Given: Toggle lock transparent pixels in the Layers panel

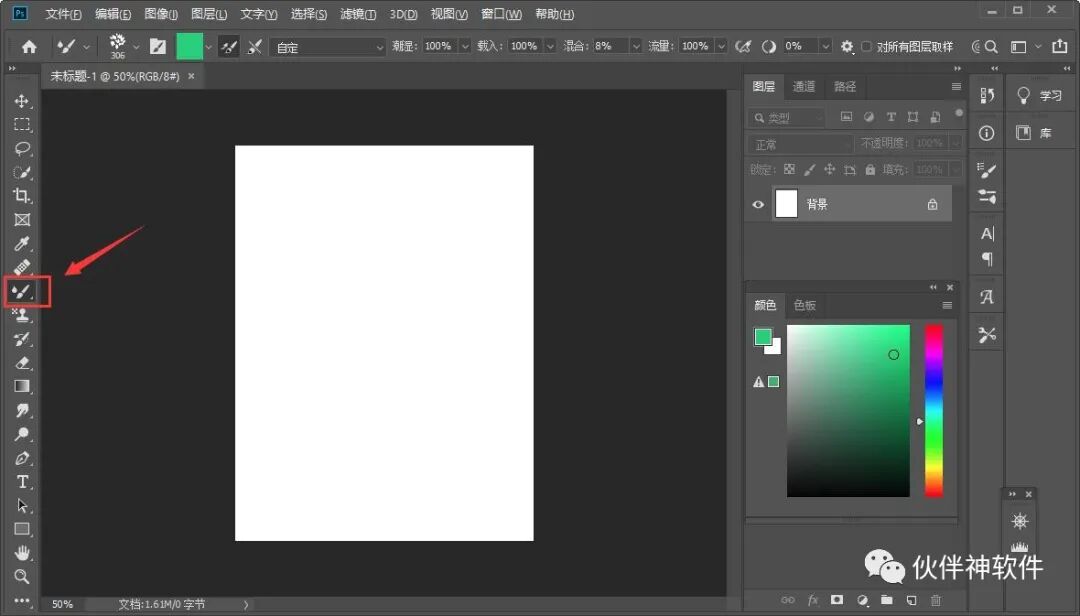Looking at the screenshot, I should [x=789, y=170].
